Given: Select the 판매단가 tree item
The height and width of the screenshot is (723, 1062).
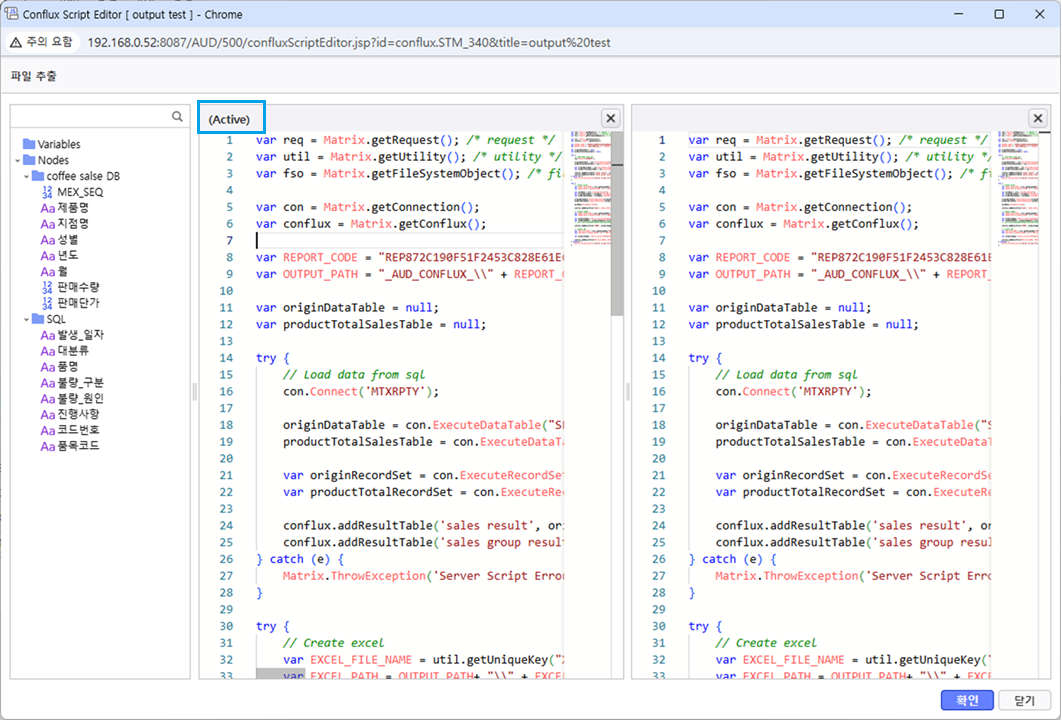Looking at the screenshot, I should pos(78,303).
